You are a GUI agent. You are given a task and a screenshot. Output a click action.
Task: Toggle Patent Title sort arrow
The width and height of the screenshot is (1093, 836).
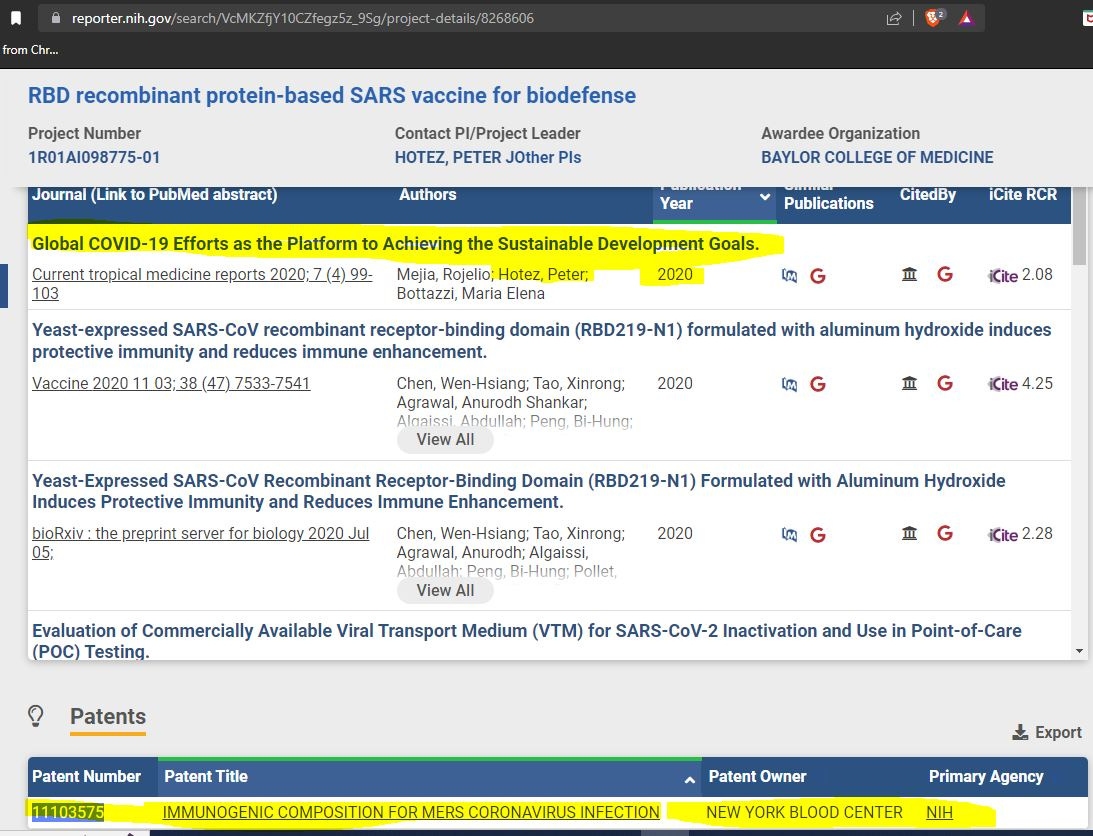[x=689, y=780]
